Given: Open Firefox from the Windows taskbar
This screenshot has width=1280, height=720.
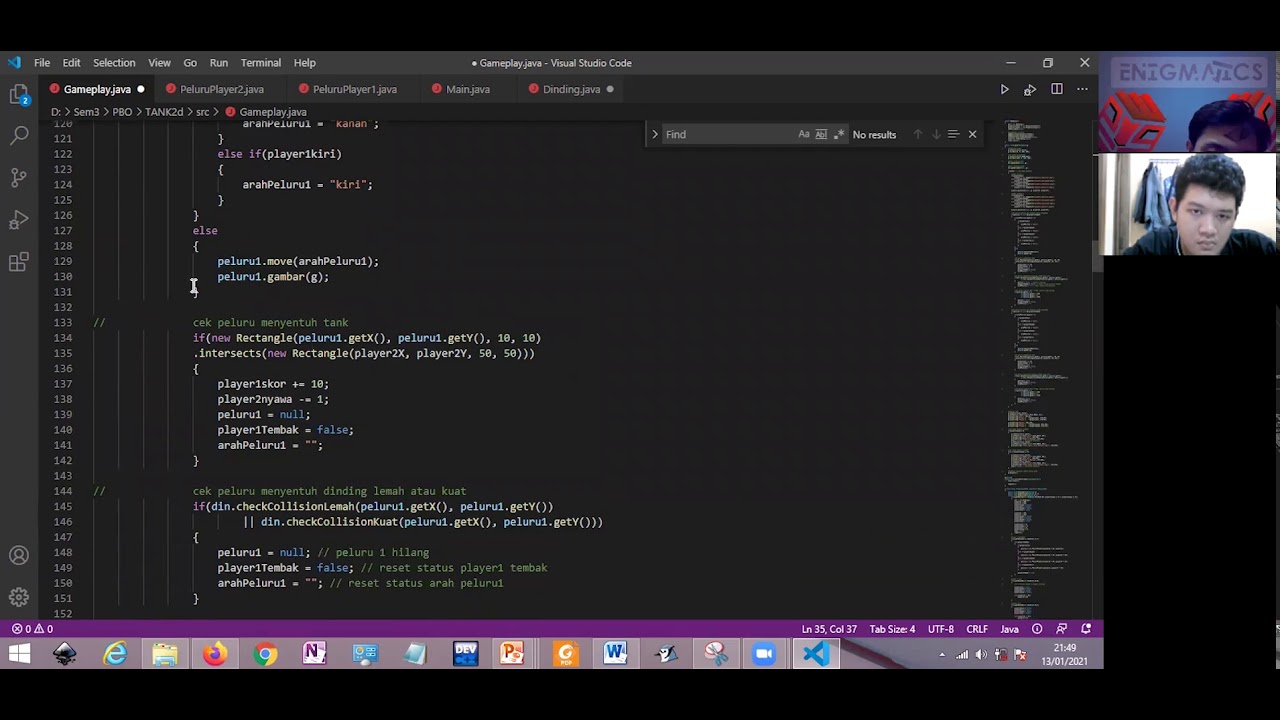Looking at the screenshot, I should coord(215,654).
